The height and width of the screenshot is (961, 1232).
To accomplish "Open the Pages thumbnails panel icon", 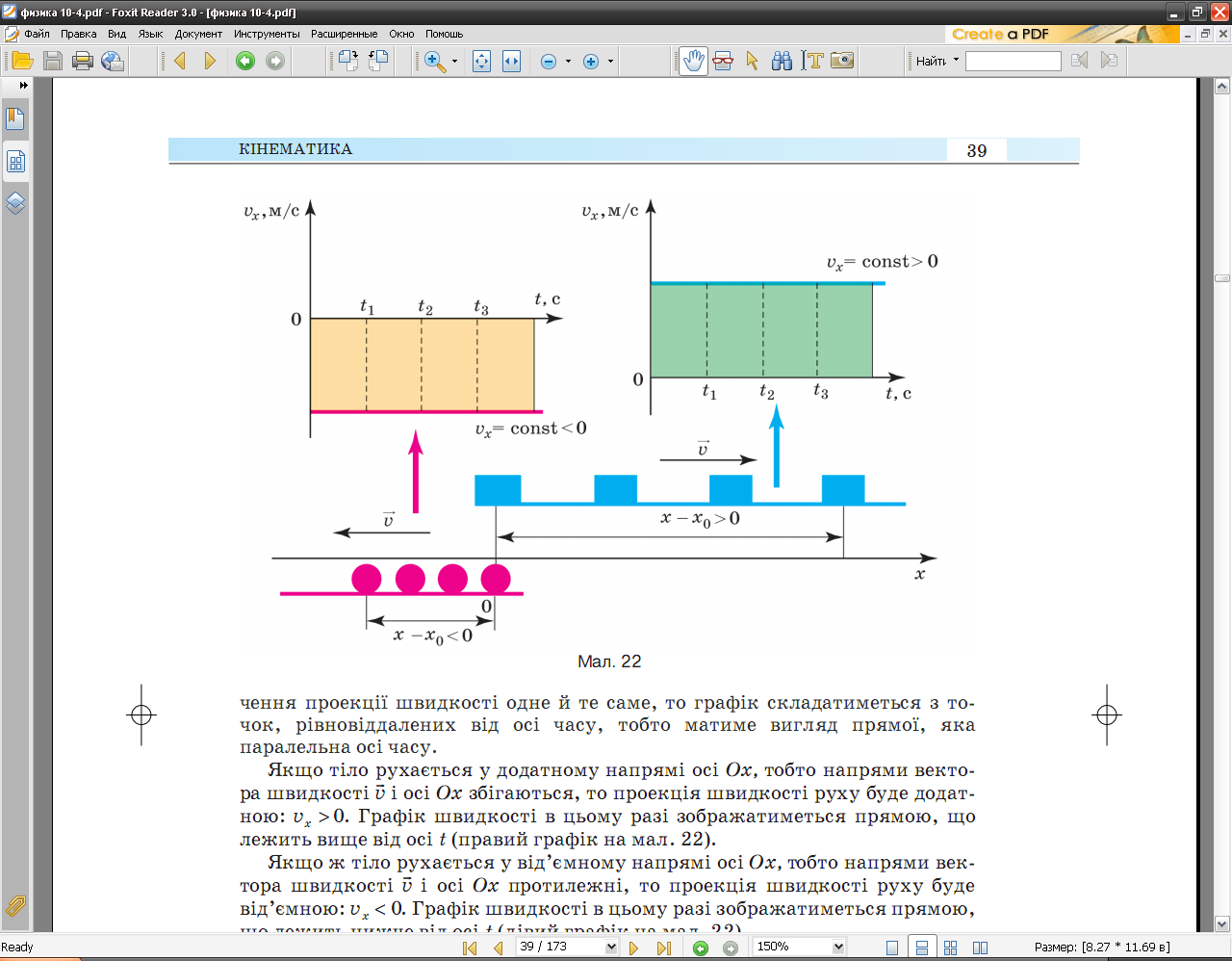I will click(x=15, y=162).
